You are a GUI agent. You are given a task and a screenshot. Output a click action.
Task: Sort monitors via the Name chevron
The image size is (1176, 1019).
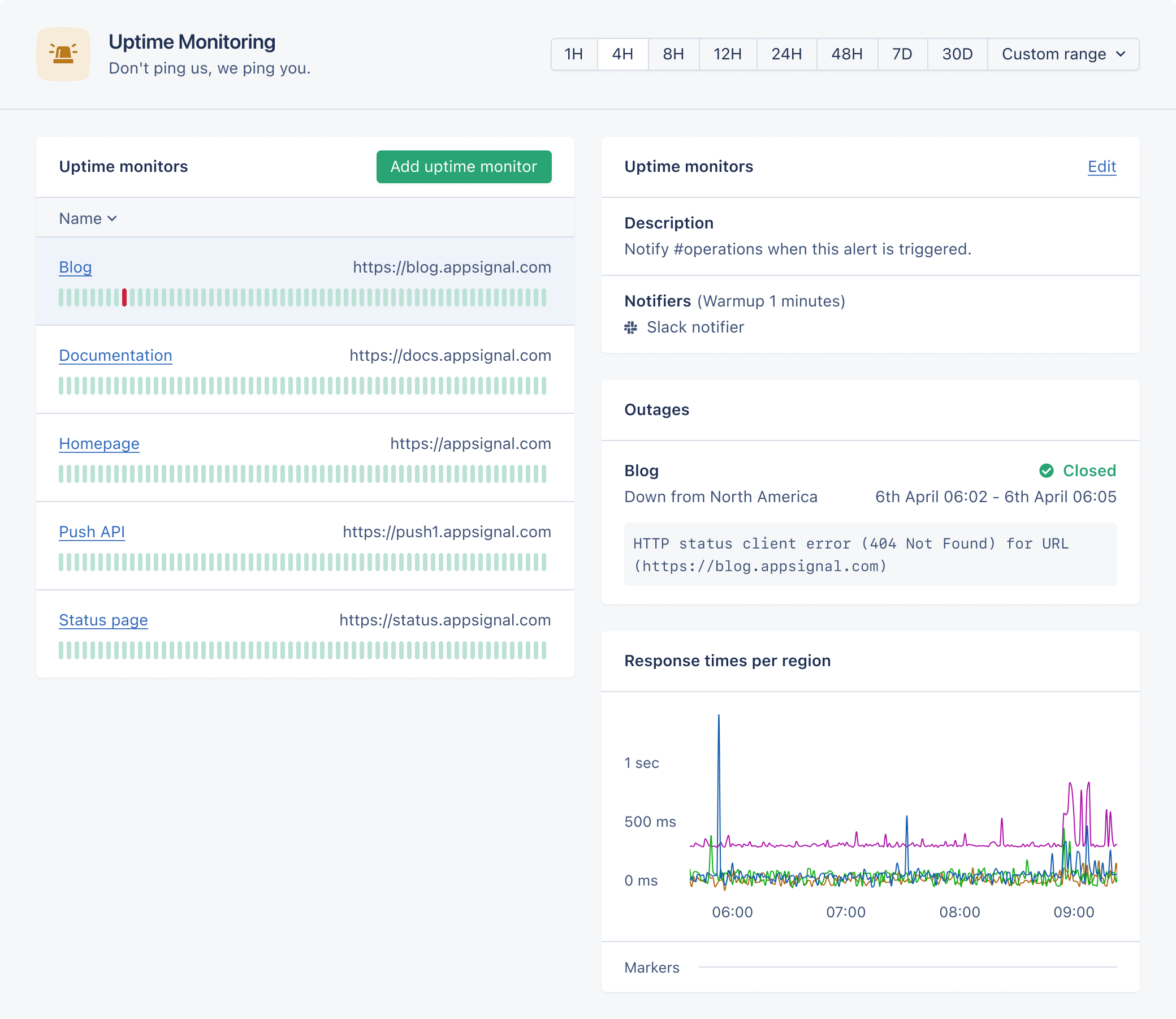[112, 219]
